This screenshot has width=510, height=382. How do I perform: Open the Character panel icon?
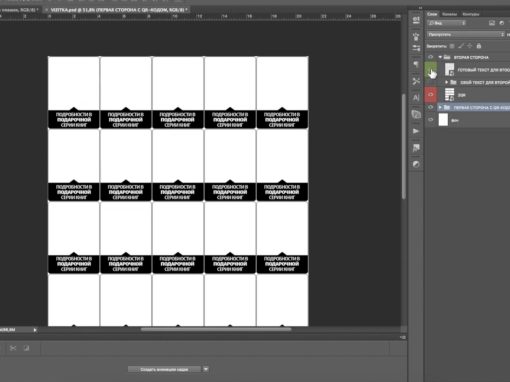[416, 98]
